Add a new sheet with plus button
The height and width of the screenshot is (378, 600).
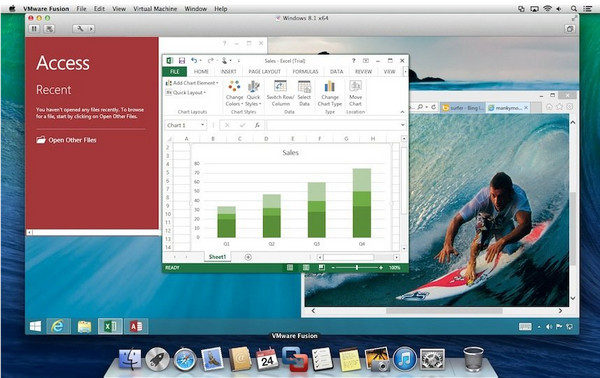[x=248, y=257]
